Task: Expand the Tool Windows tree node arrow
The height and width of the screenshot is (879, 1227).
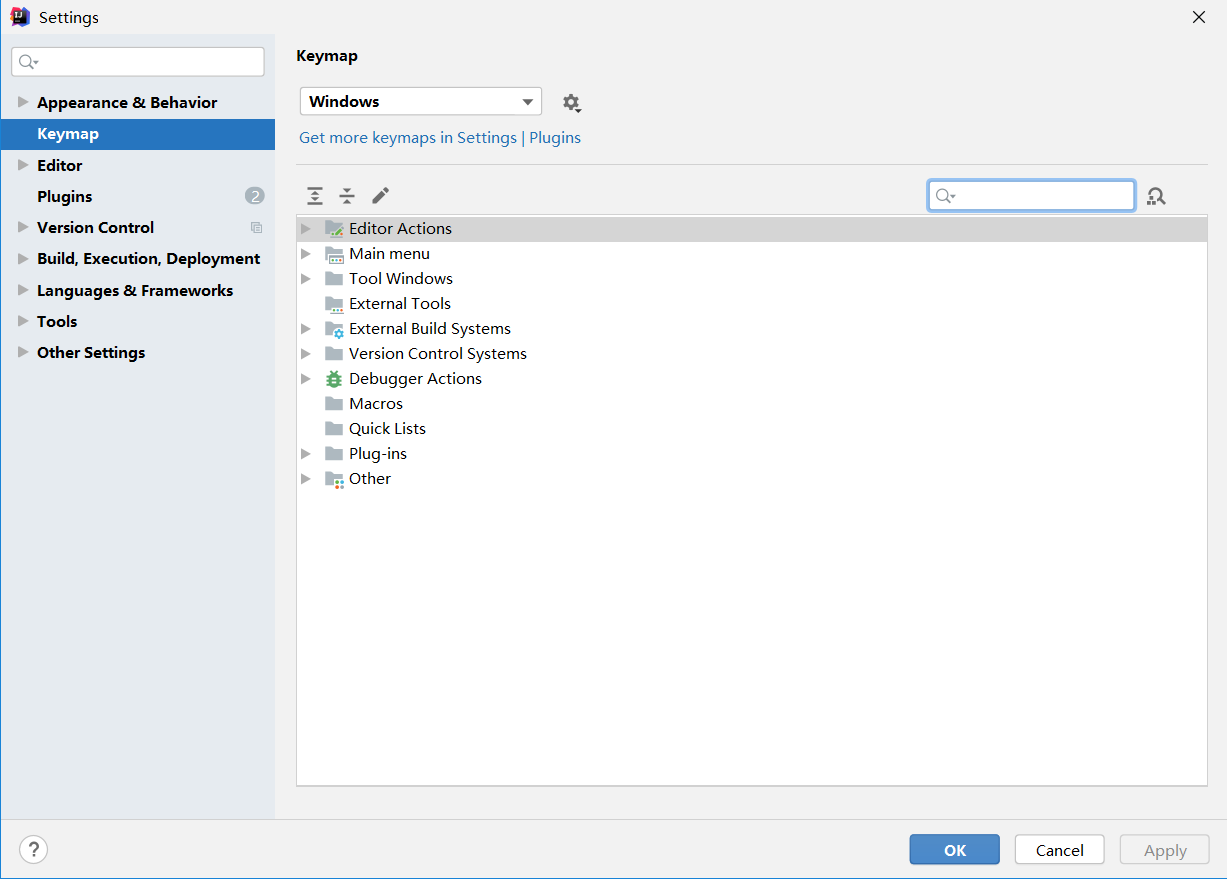Action: tap(306, 278)
